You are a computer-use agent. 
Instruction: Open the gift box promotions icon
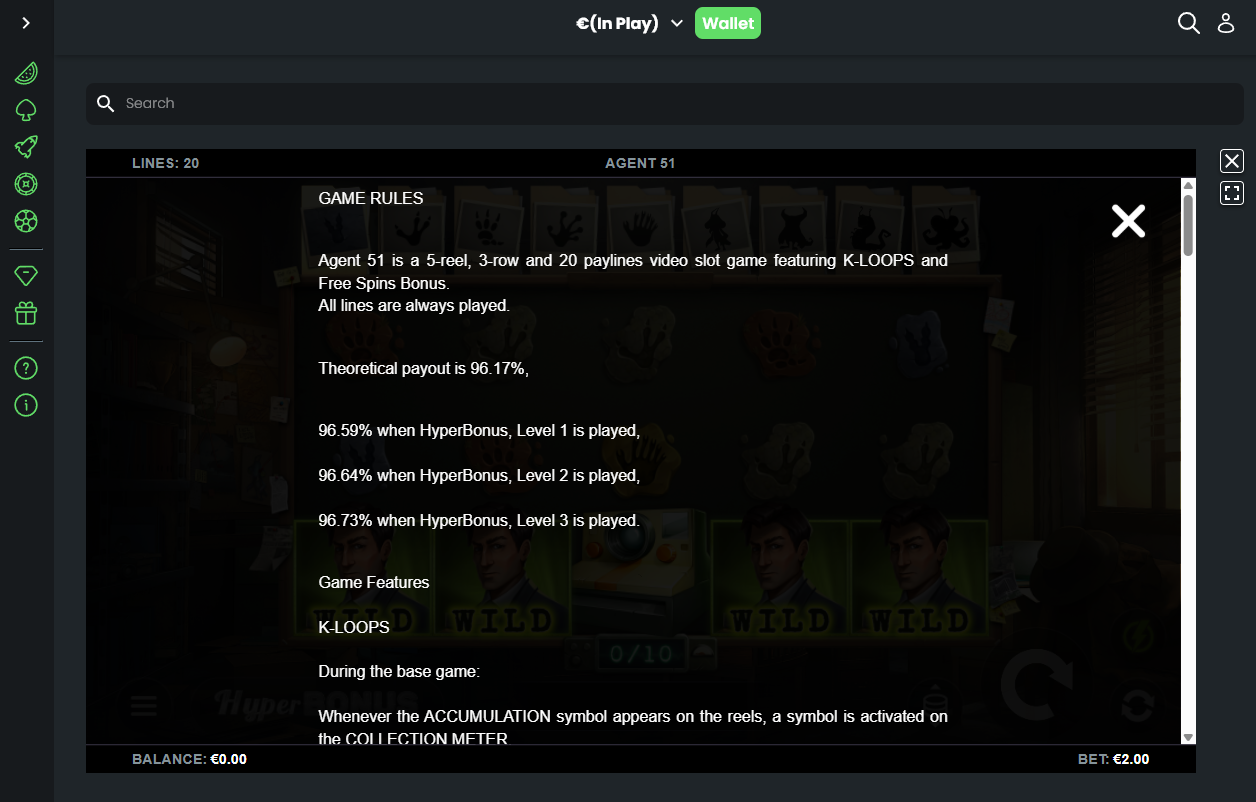pos(26,313)
